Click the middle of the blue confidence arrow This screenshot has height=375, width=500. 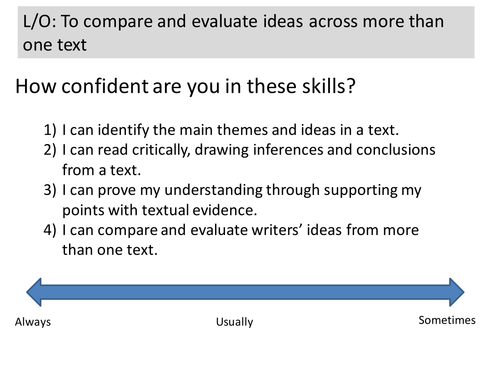[245, 292]
